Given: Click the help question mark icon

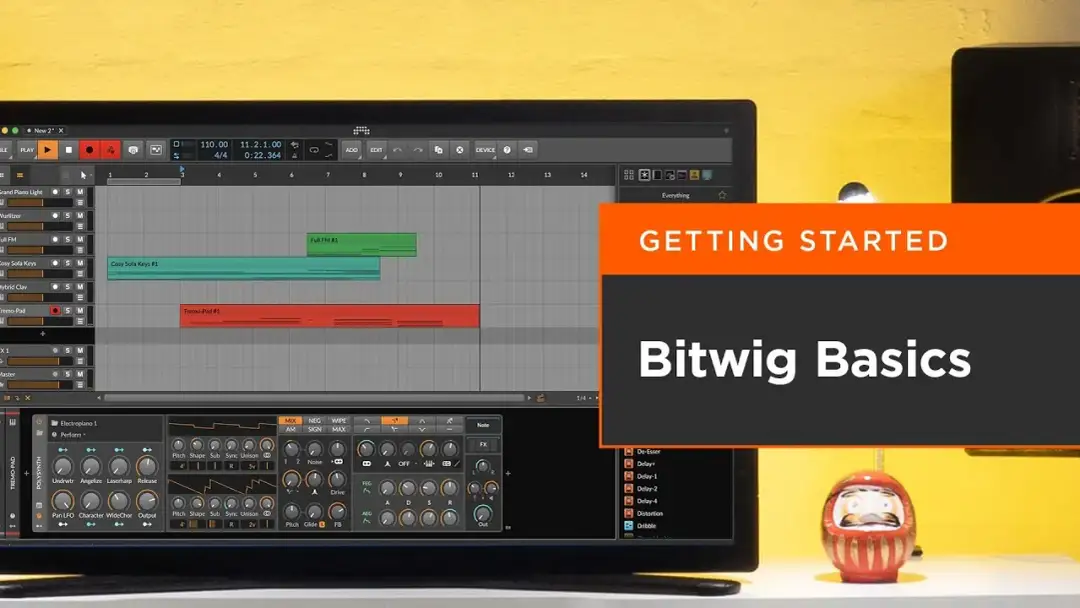Looking at the screenshot, I should pos(507,150).
